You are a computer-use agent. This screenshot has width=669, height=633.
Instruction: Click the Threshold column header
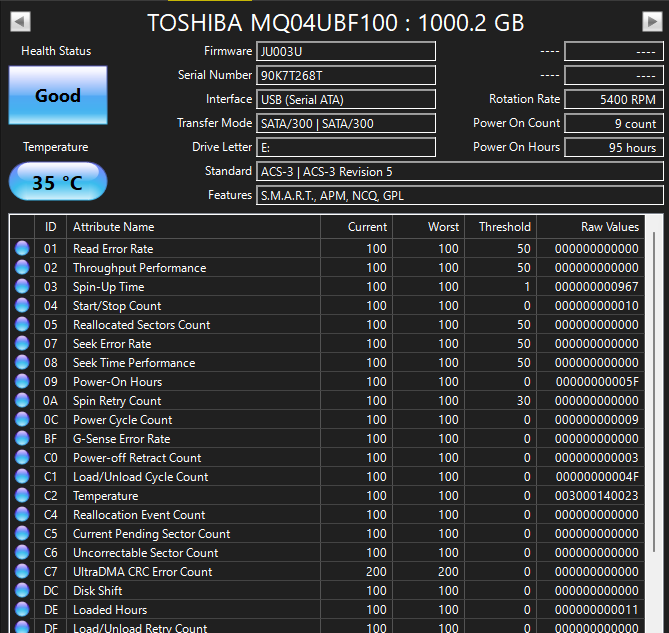tap(500, 226)
